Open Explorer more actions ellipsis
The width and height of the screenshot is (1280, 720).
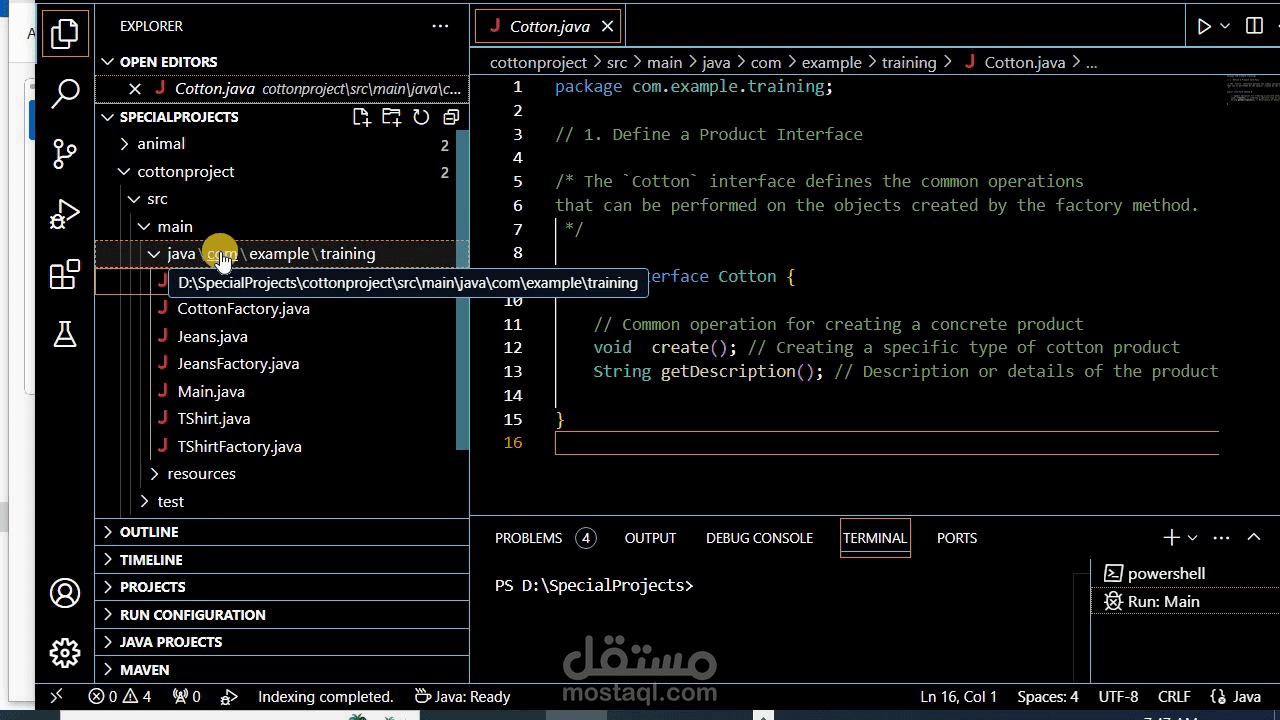[440, 26]
